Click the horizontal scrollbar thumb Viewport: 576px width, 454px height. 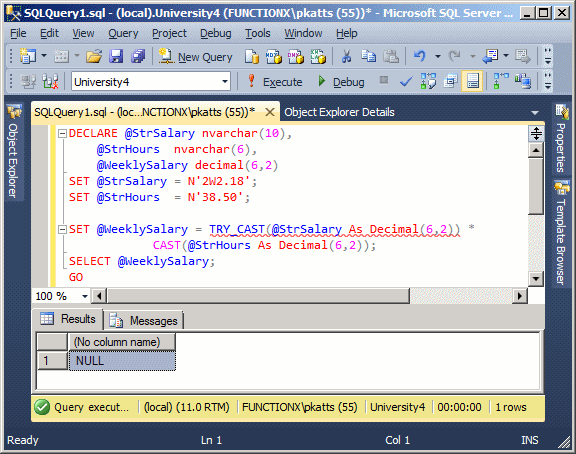[258, 296]
